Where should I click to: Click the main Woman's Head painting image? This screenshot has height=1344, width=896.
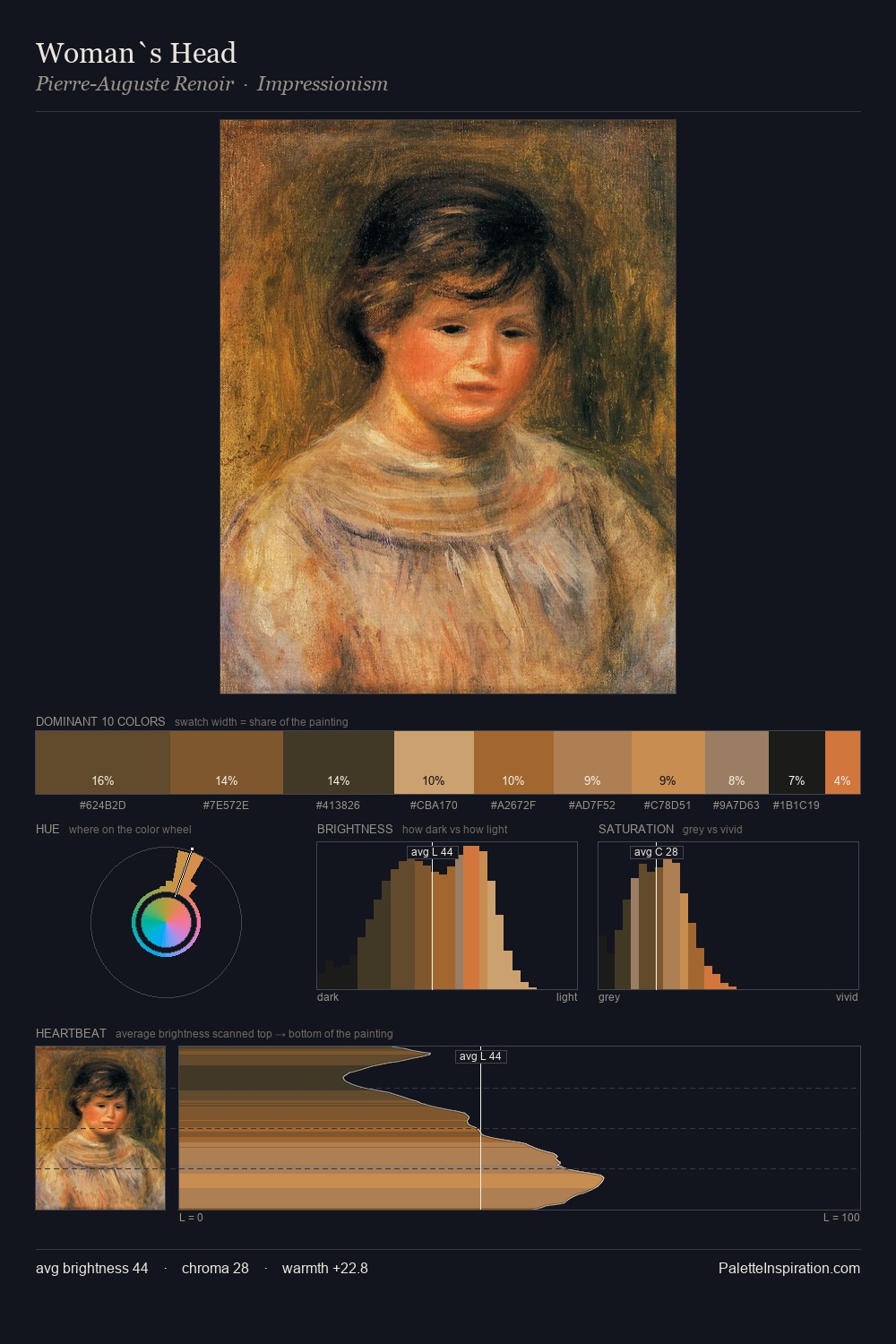[448, 407]
